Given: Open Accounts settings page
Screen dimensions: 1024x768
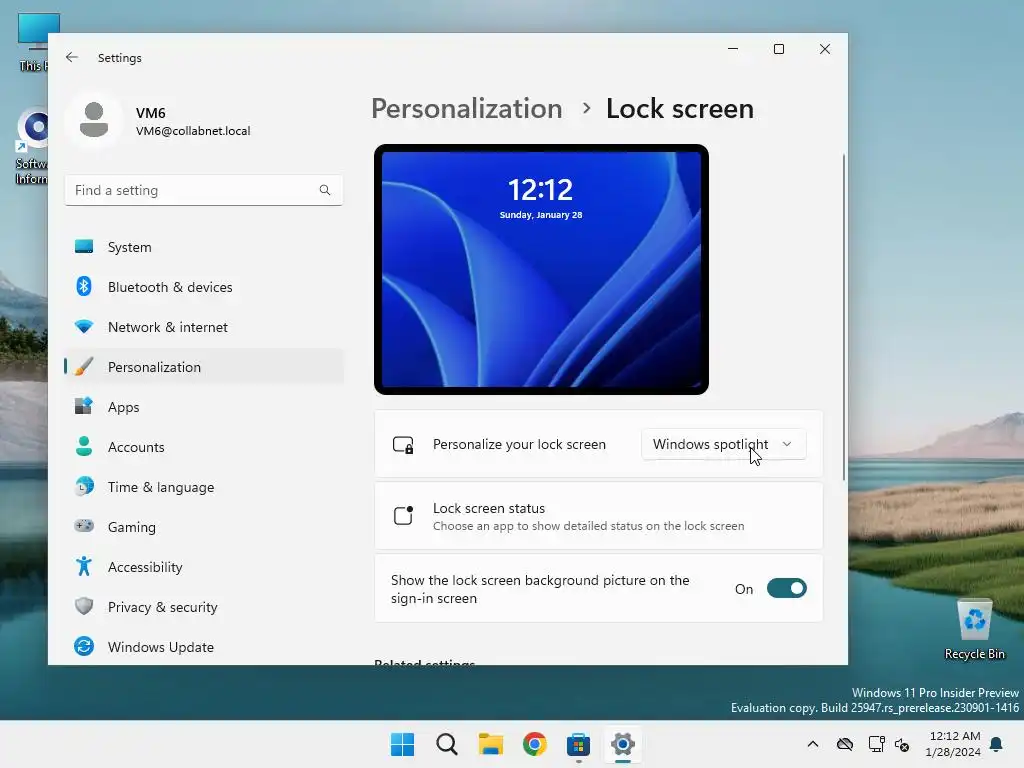Looking at the screenshot, I should click(204, 446).
